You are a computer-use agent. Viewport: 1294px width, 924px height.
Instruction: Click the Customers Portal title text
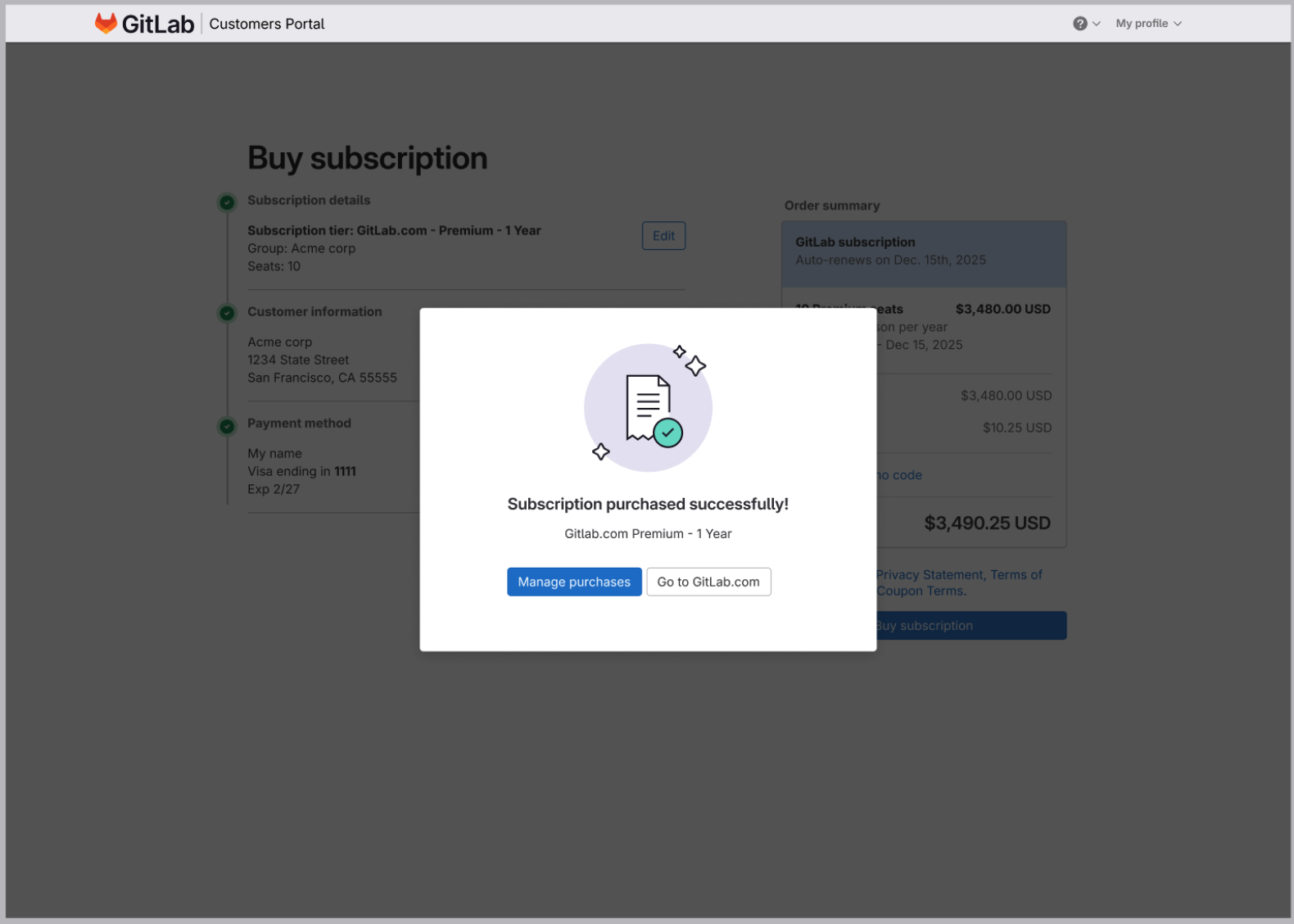click(x=267, y=24)
